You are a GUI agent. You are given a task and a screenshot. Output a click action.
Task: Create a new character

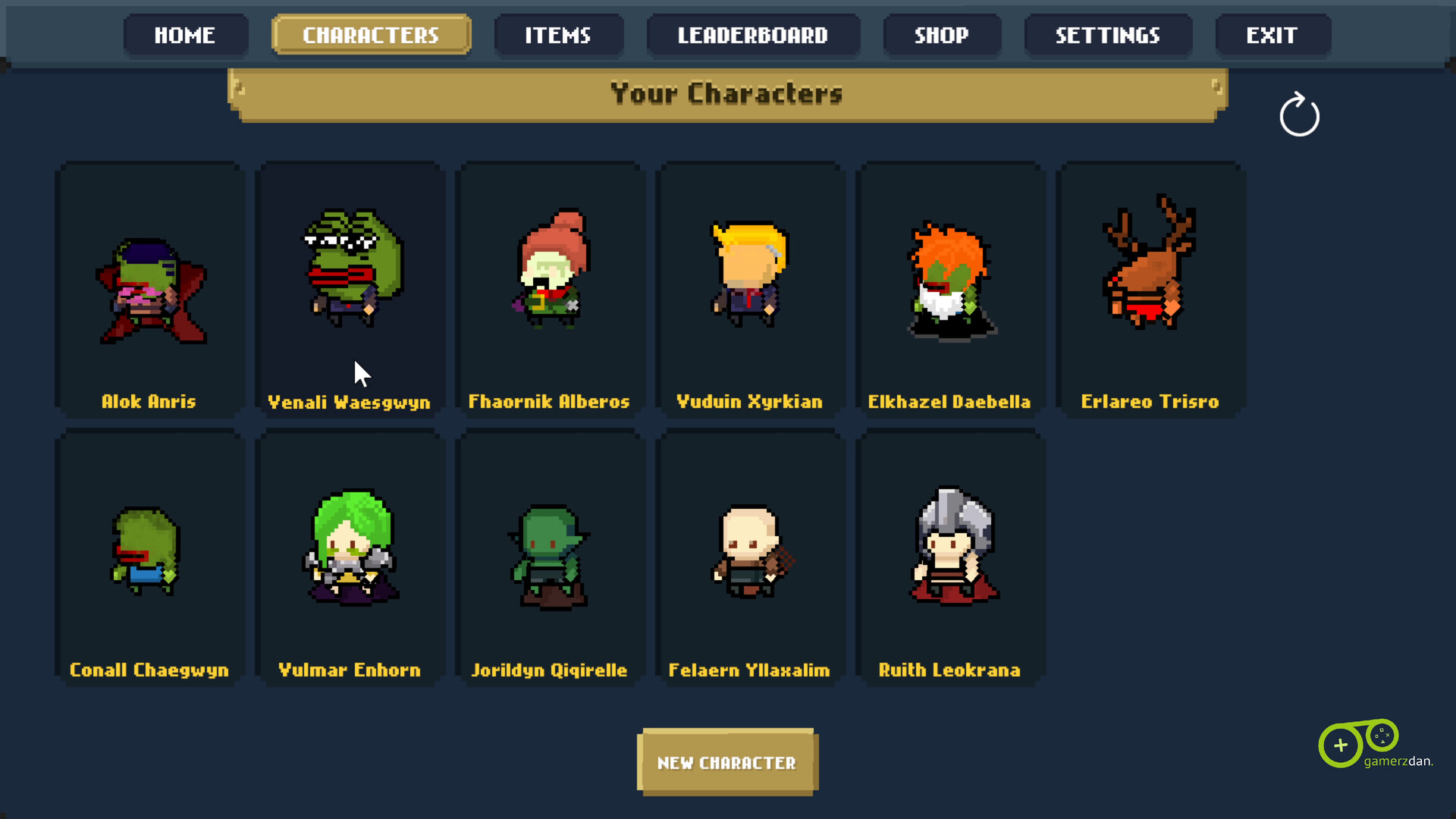point(727,762)
